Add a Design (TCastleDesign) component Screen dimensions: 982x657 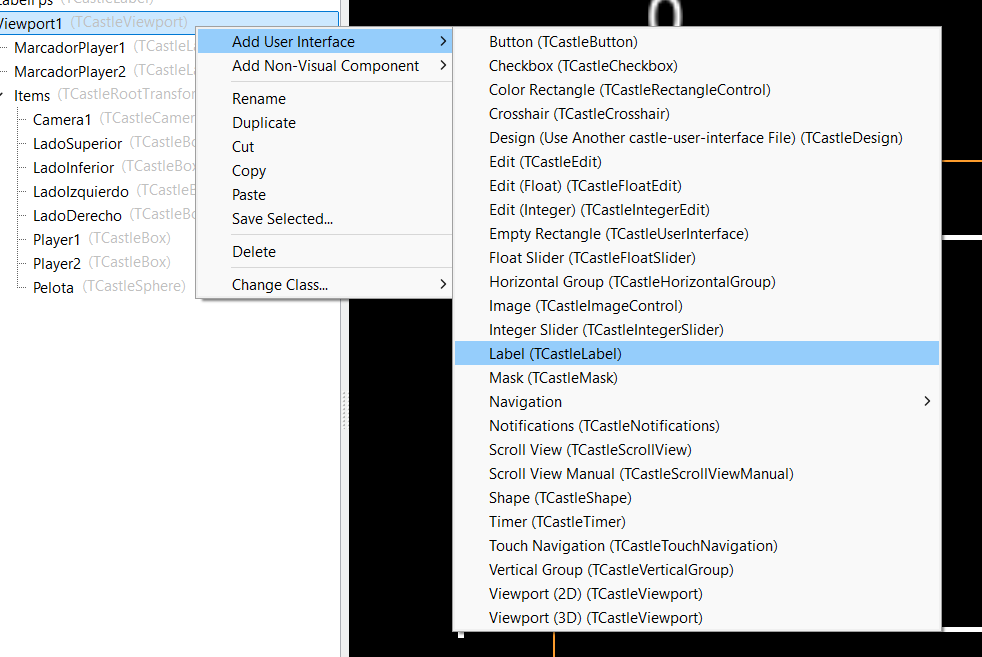pyautogui.click(x=697, y=138)
